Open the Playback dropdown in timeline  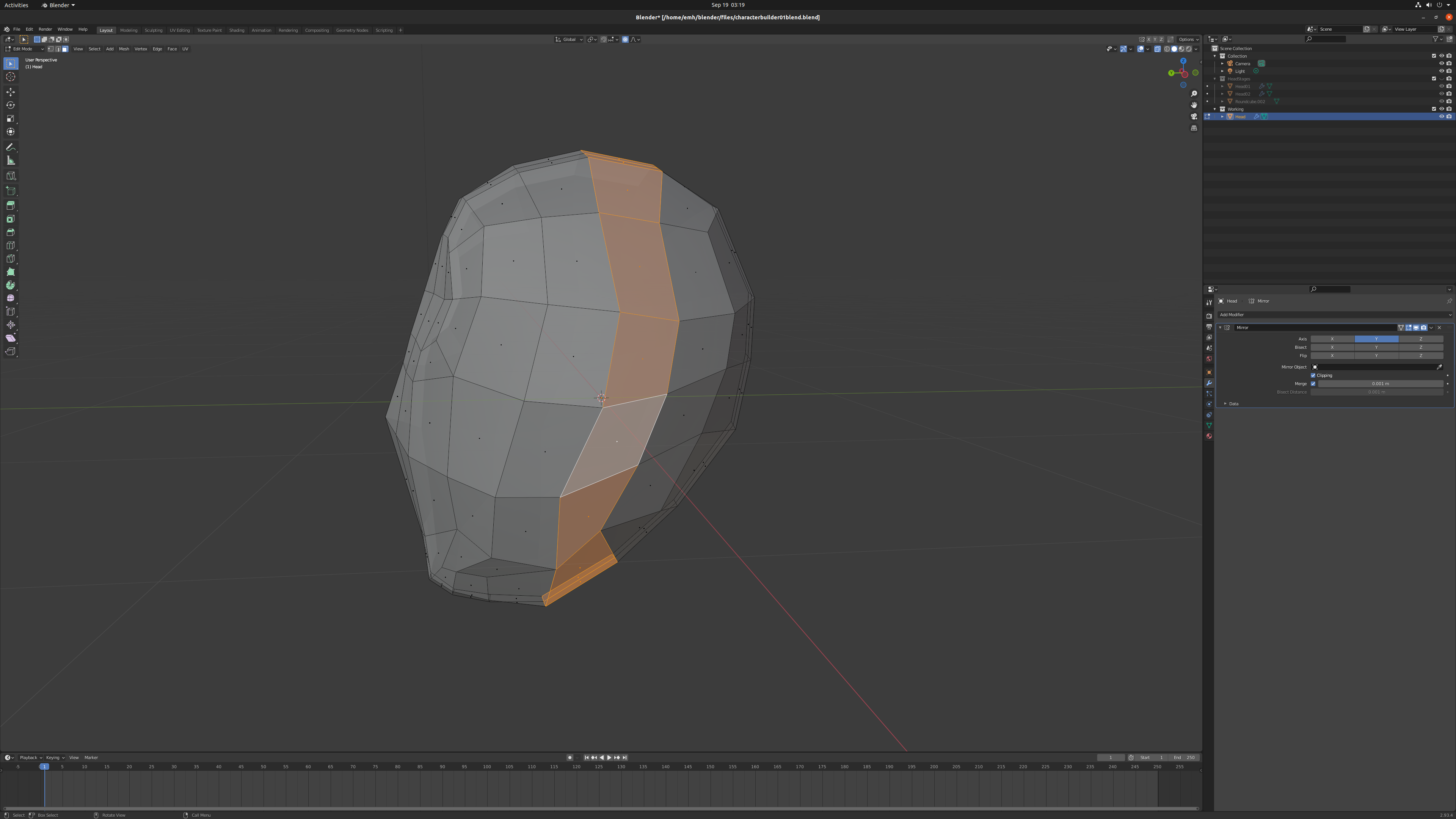coord(30,758)
